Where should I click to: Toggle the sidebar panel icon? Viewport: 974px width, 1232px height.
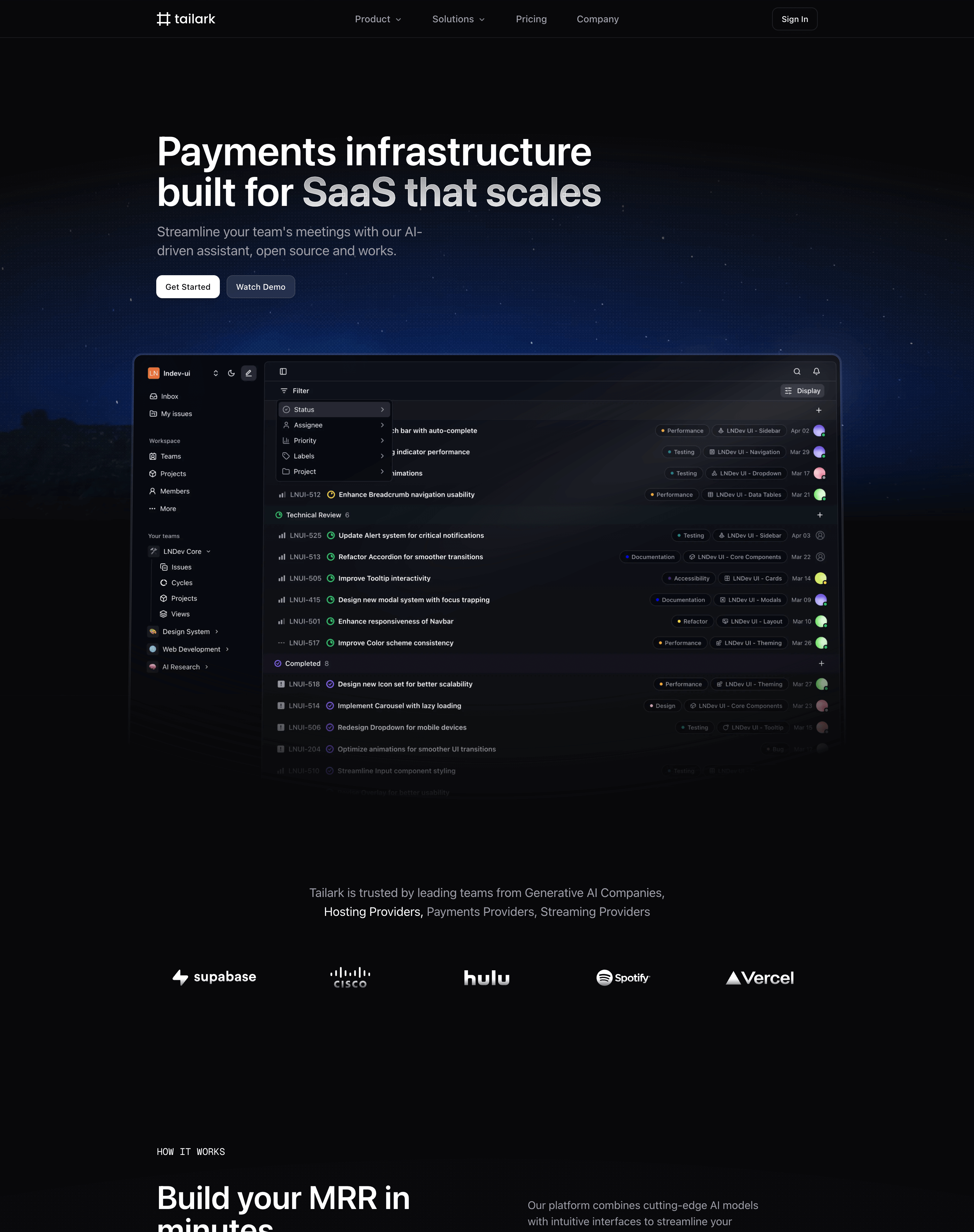coord(283,371)
